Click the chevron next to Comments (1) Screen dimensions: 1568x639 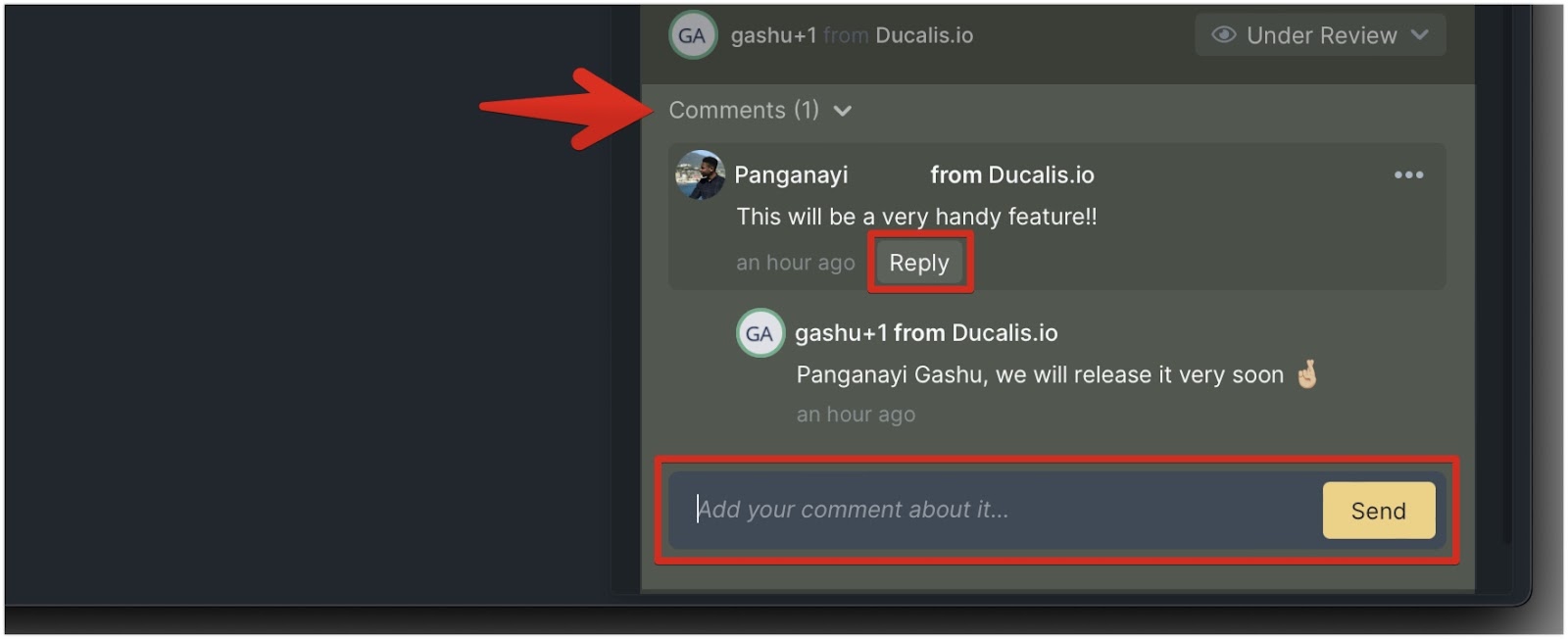[842, 111]
